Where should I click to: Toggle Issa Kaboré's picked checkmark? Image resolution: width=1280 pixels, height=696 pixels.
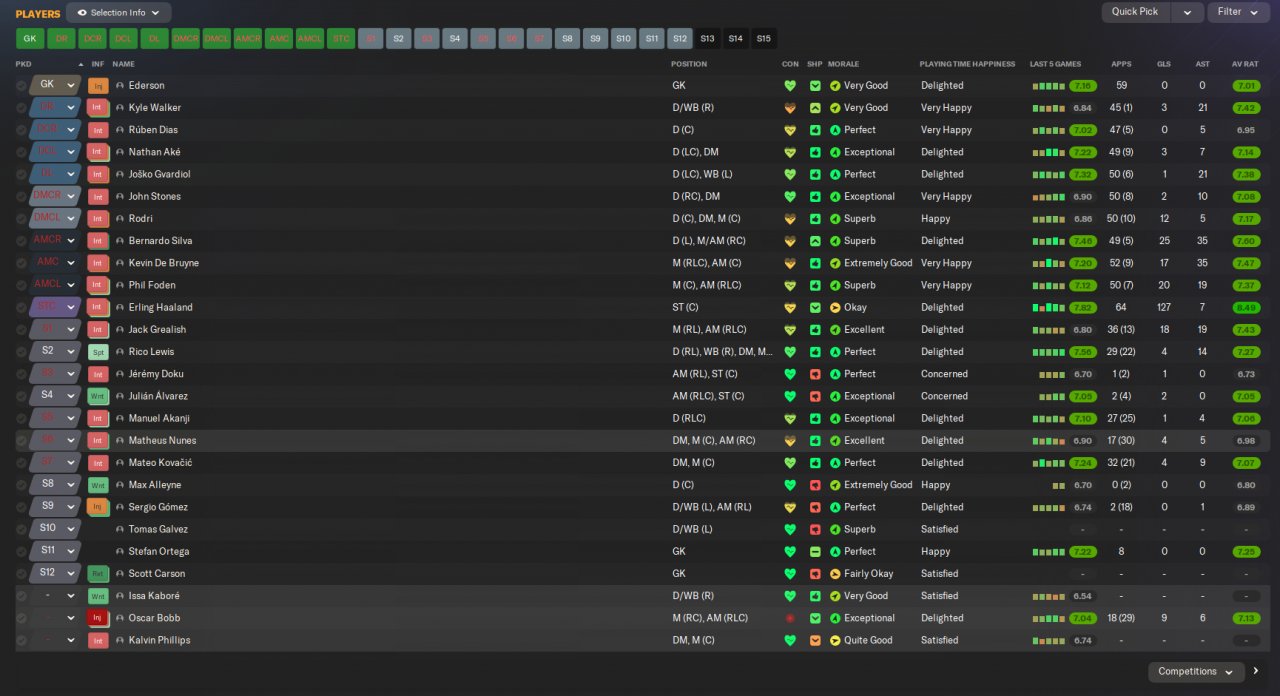click(x=21, y=596)
